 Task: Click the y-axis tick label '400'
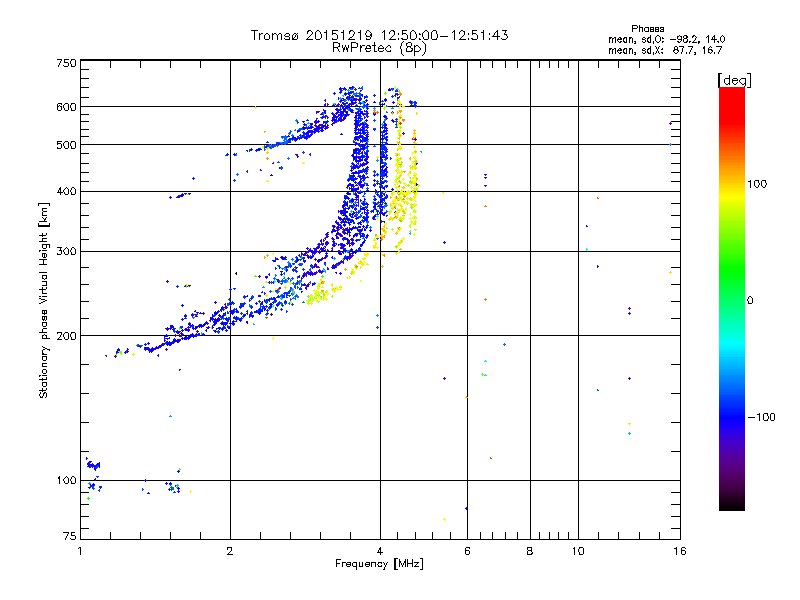click(66, 191)
